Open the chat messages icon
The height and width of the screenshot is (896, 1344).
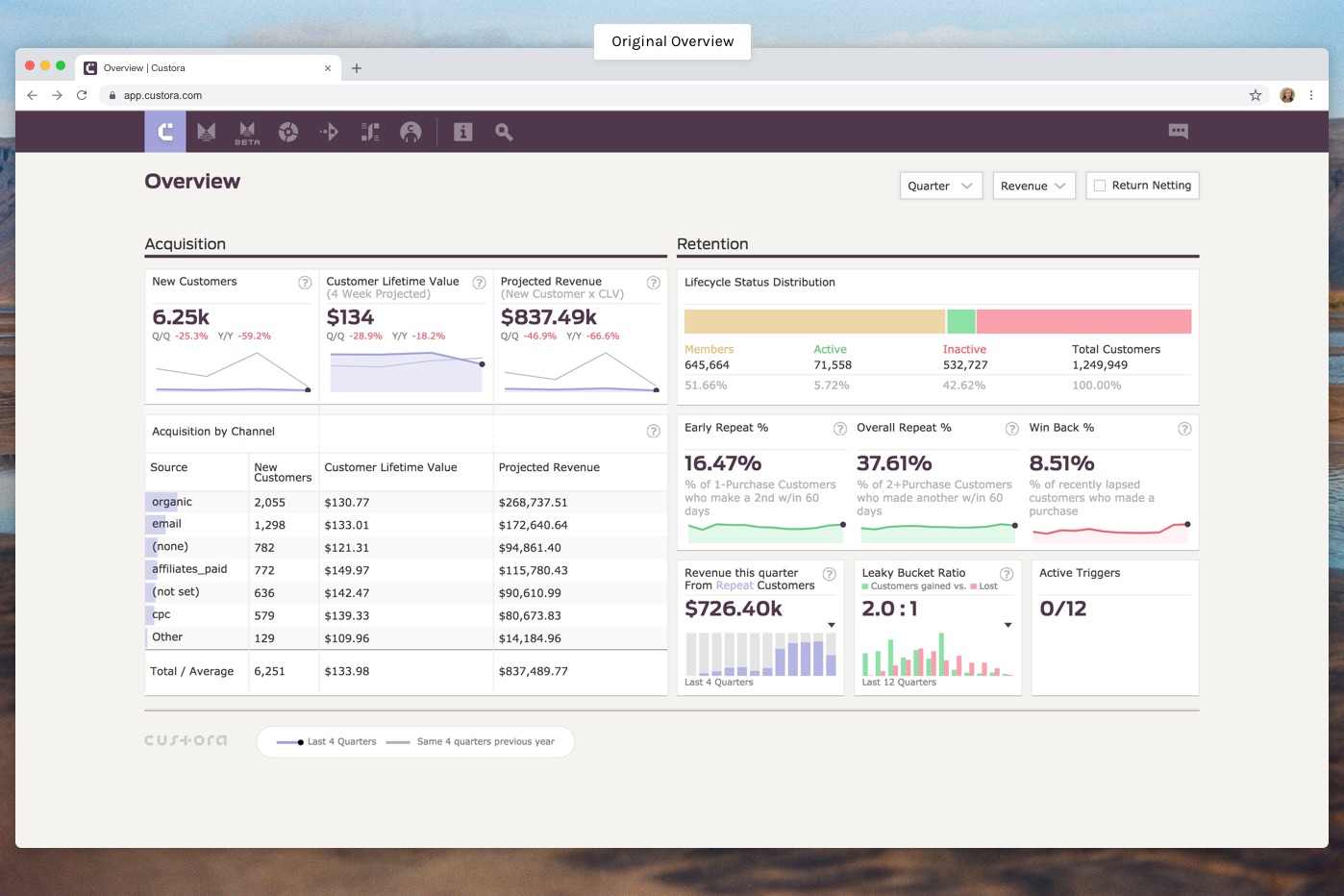pyautogui.click(x=1178, y=131)
